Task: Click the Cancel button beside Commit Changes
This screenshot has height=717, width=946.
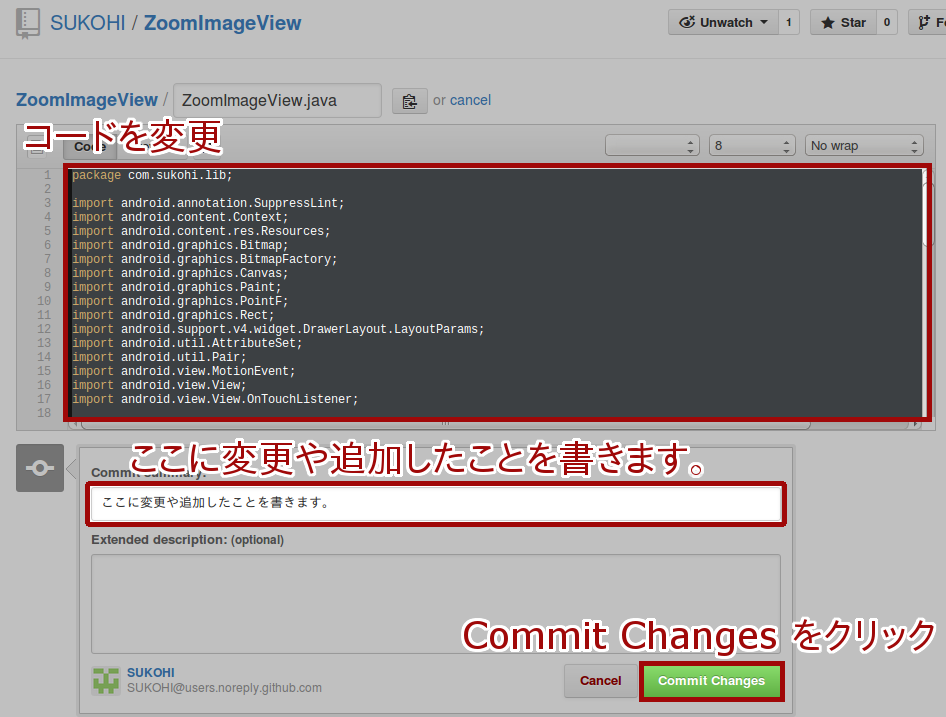Action: click(x=600, y=681)
